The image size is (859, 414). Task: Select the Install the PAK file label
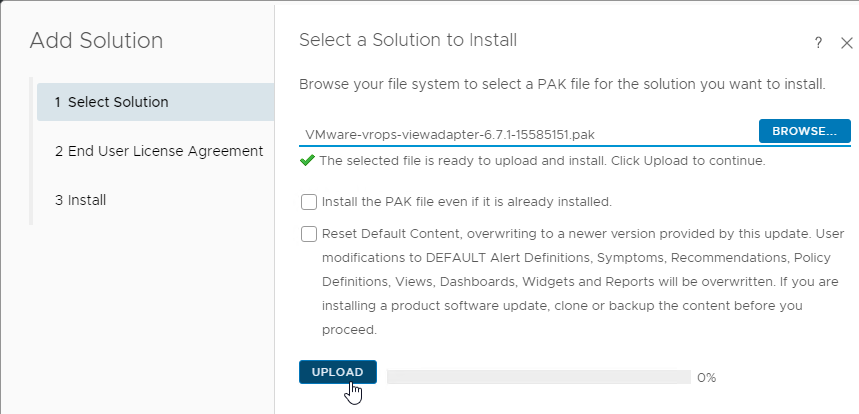[467, 202]
